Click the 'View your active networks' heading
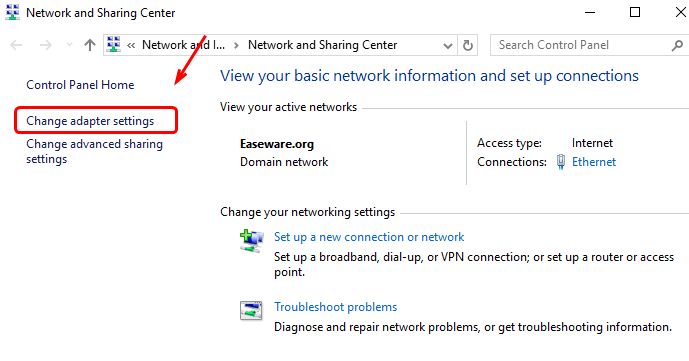This screenshot has width=689, height=361. tap(288, 107)
